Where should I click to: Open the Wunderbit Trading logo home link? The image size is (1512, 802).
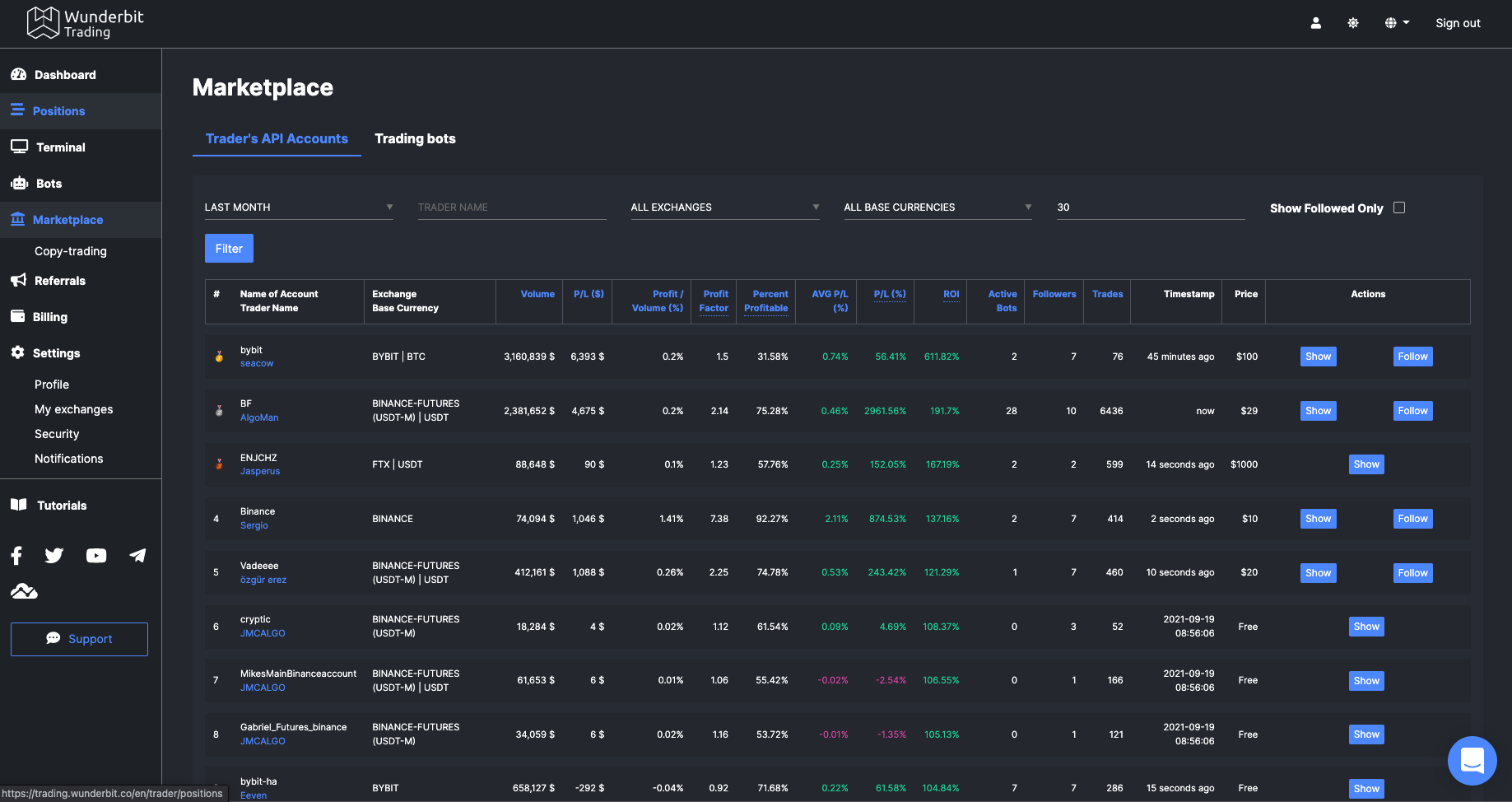click(x=85, y=23)
